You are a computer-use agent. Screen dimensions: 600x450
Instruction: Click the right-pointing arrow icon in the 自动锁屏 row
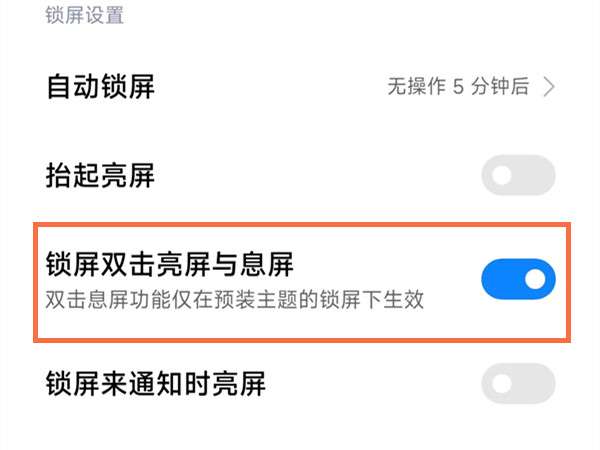(x=548, y=87)
